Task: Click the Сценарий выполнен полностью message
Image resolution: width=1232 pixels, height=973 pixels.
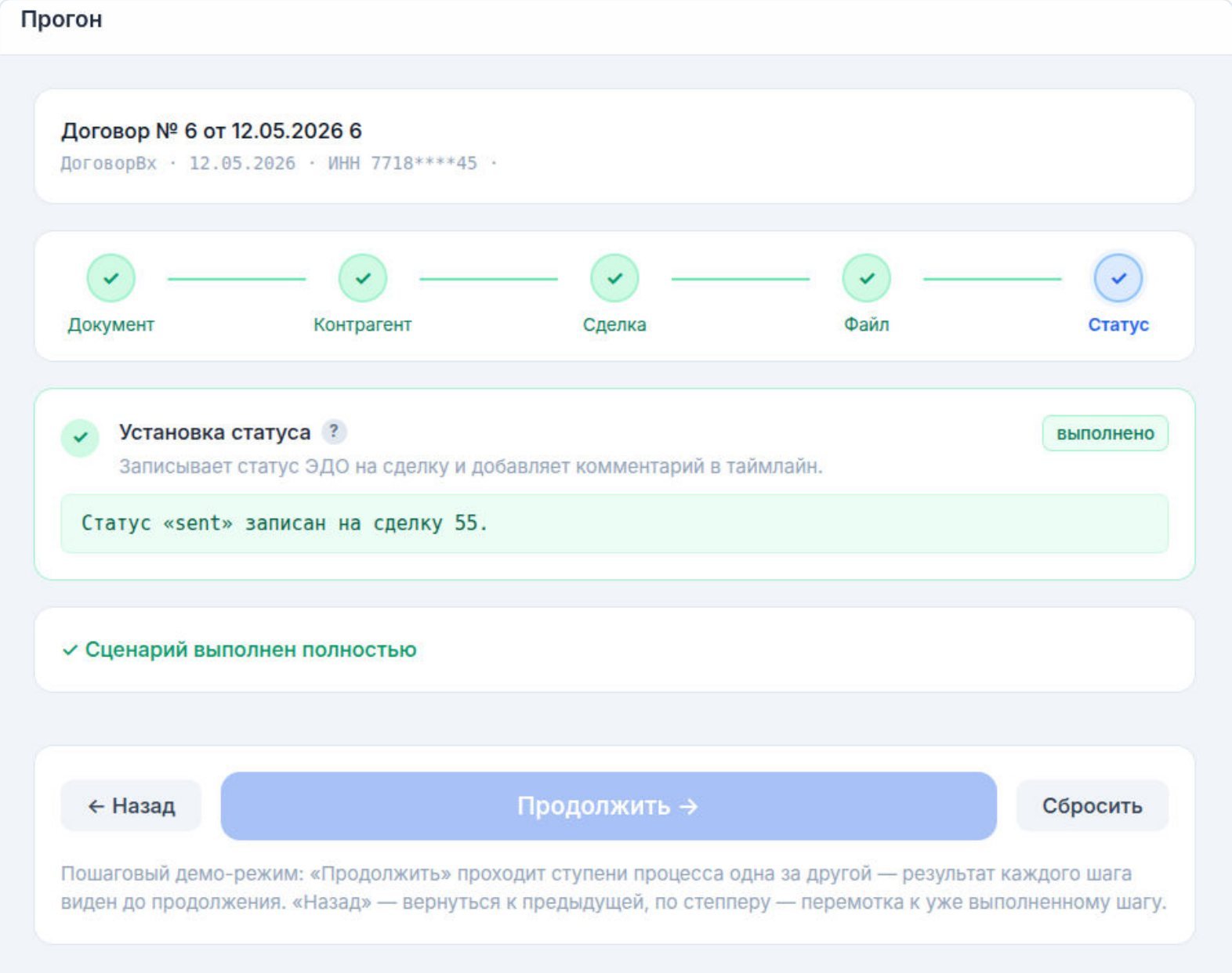Action: point(239,649)
